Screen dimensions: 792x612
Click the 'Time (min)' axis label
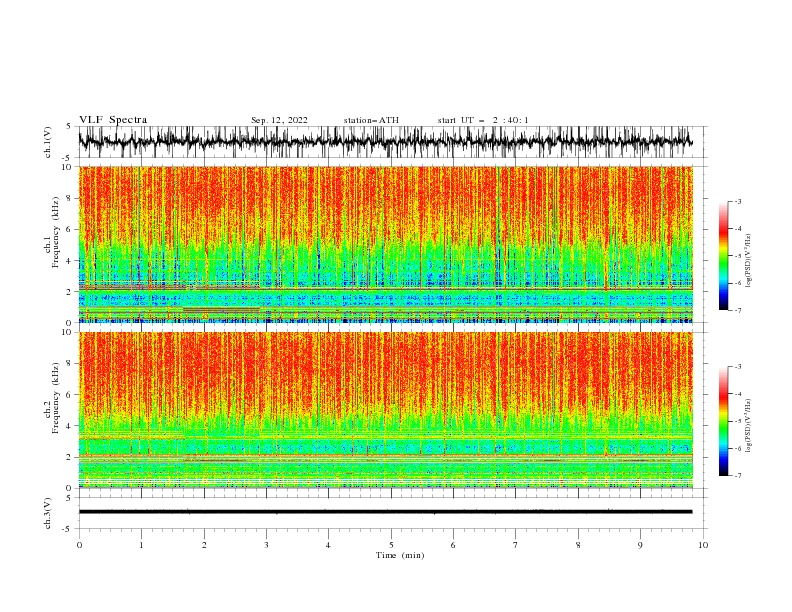[x=400, y=555]
